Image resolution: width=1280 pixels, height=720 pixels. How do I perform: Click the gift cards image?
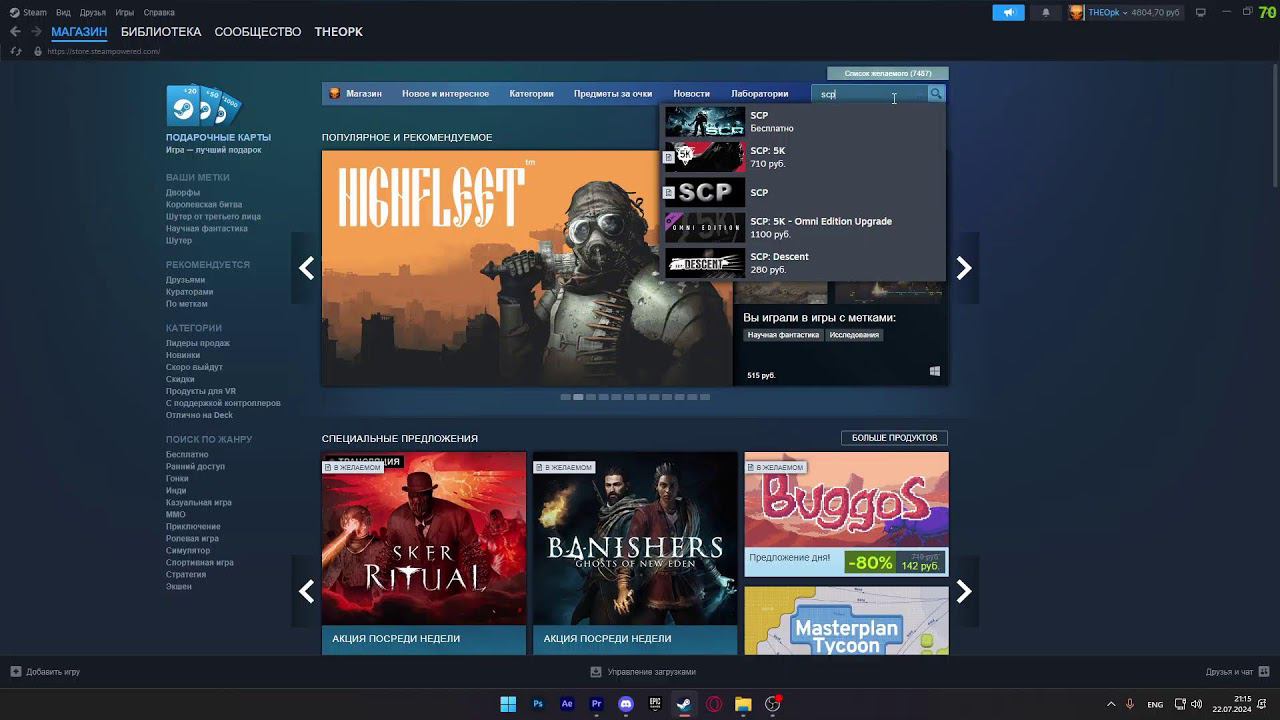click(x=204, y=105)
